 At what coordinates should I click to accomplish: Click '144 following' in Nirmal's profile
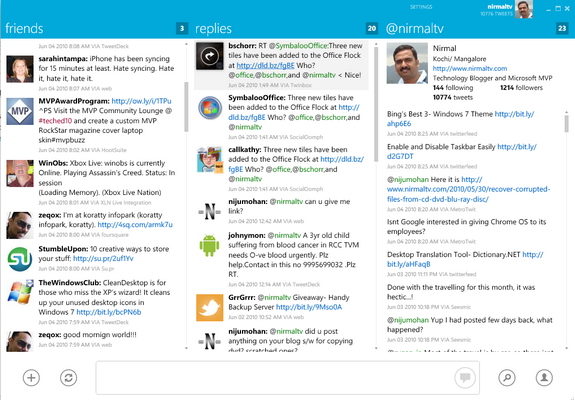click(453, 88)
